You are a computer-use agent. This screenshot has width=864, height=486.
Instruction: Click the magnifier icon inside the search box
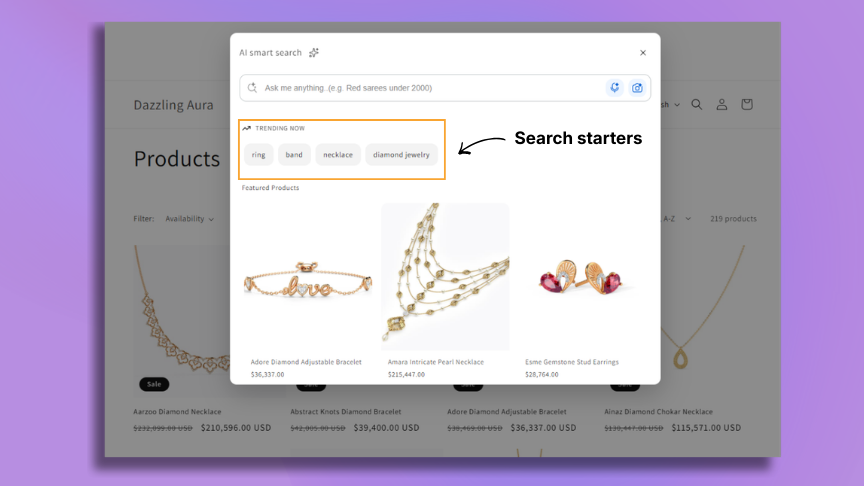252,88
